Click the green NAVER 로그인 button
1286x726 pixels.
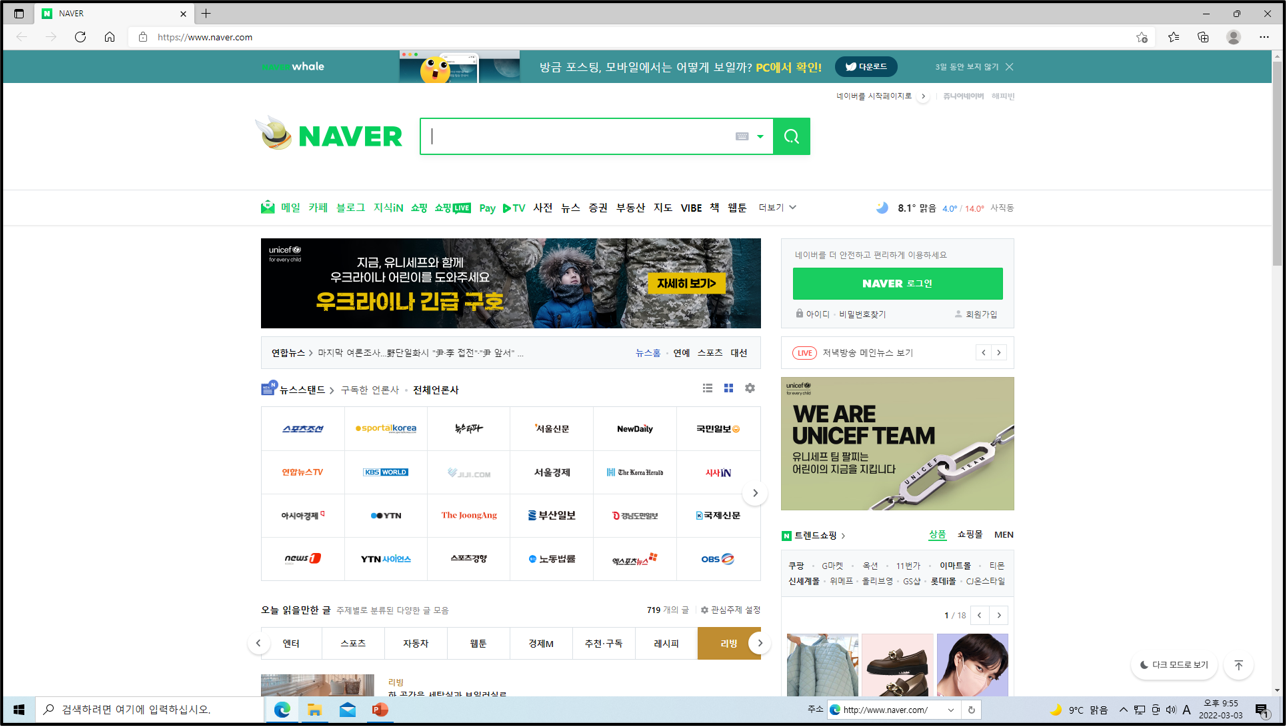tap(897, 284)
